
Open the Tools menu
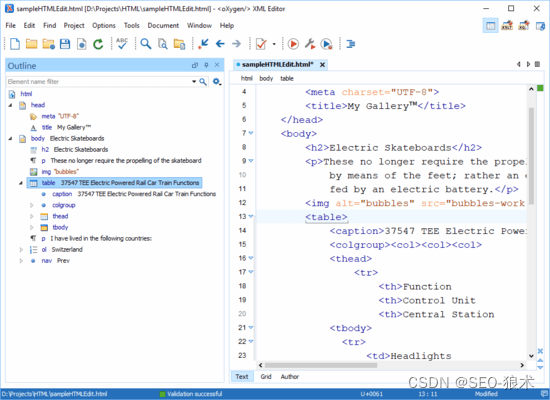132,26
